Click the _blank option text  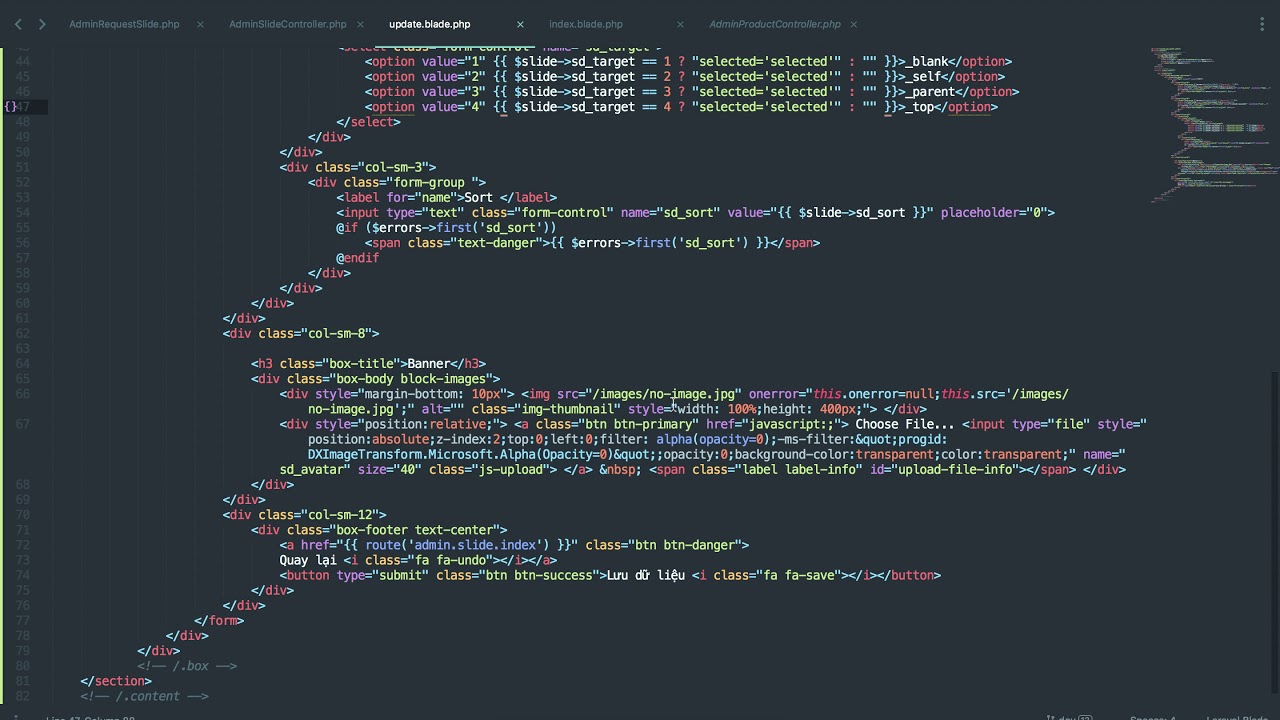(927, 61)
